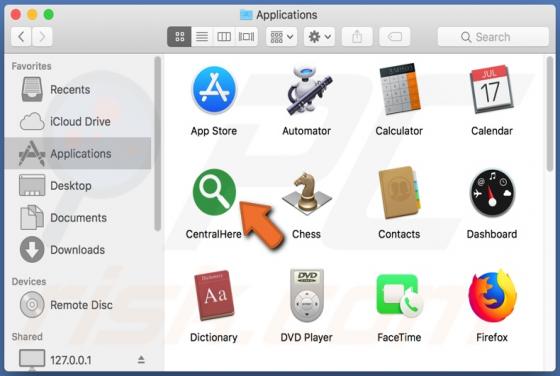Open Downloads in the sidebar
The height and width of the screenshot is (376, 560).
78,250
